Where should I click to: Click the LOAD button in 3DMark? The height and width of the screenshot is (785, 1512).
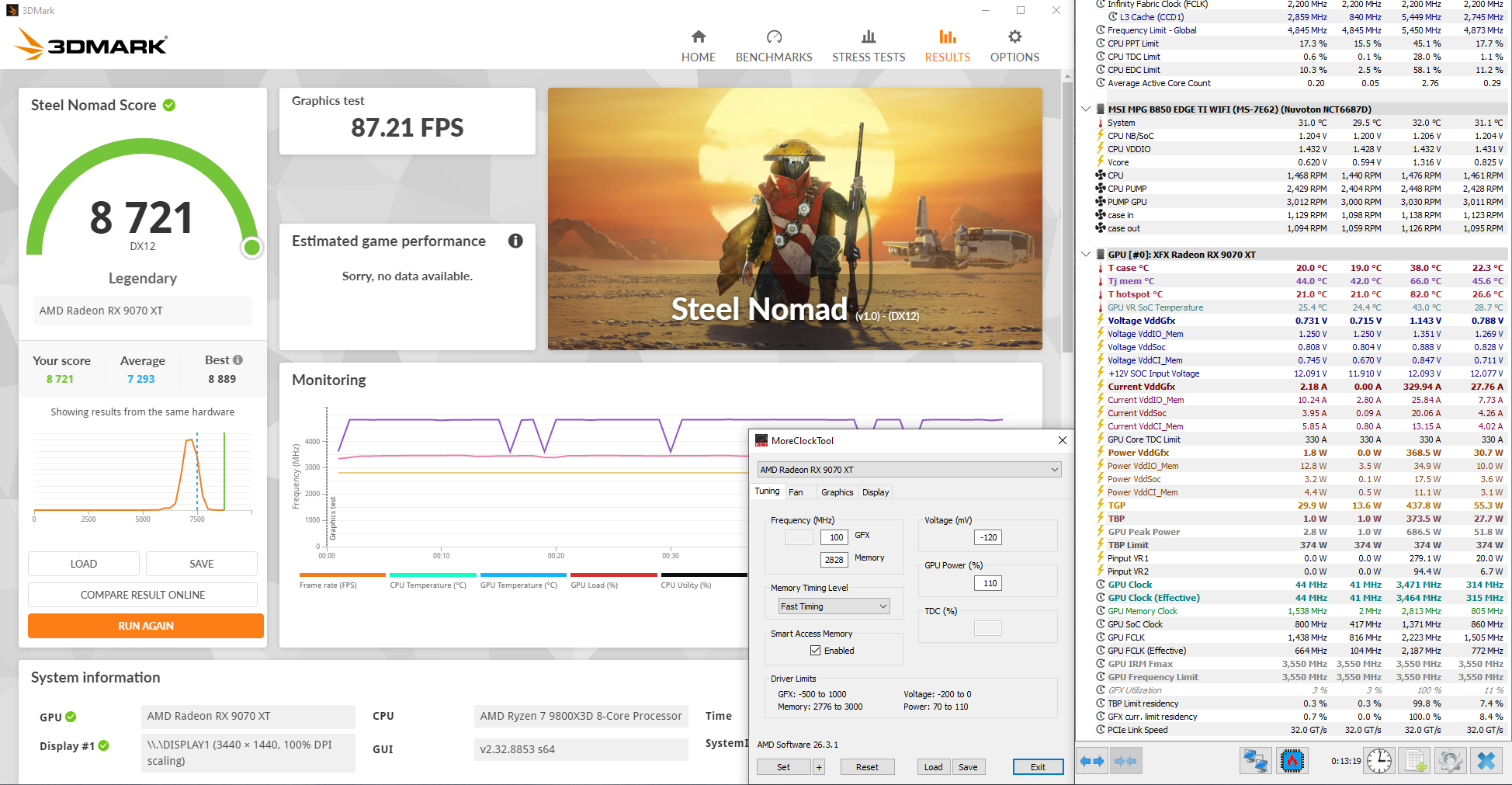click(84, 564)
